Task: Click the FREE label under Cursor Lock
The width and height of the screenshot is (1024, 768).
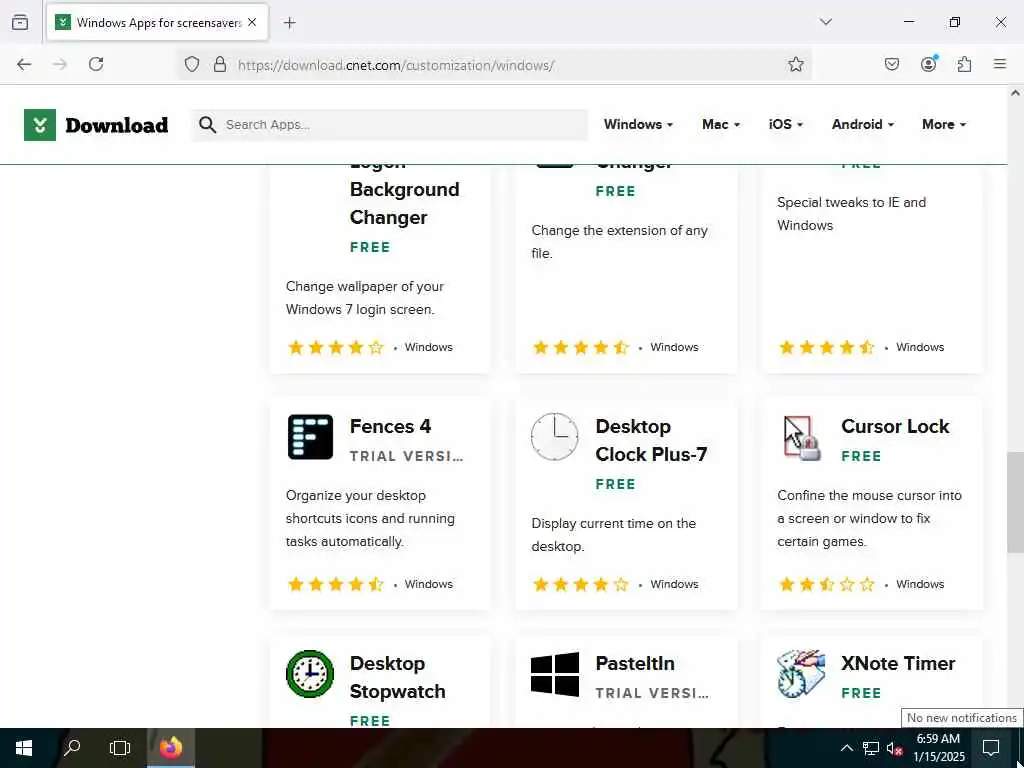Action: [x=861, y=456]
